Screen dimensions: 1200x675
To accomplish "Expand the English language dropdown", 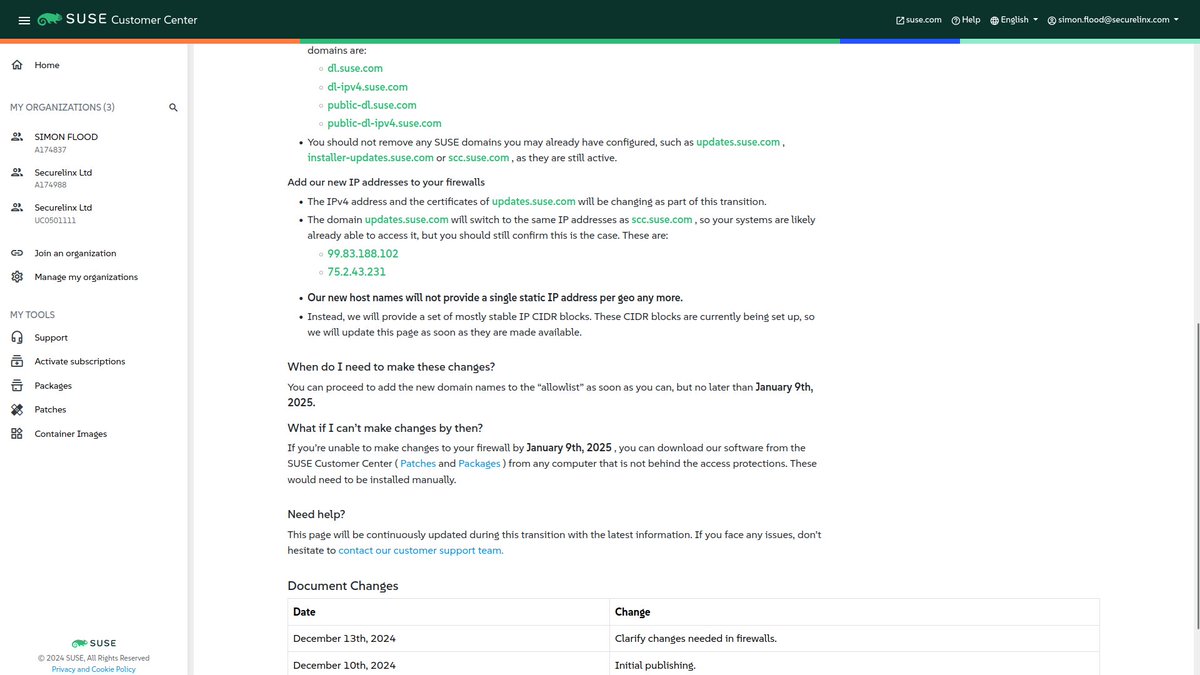I will point(1014,20).
